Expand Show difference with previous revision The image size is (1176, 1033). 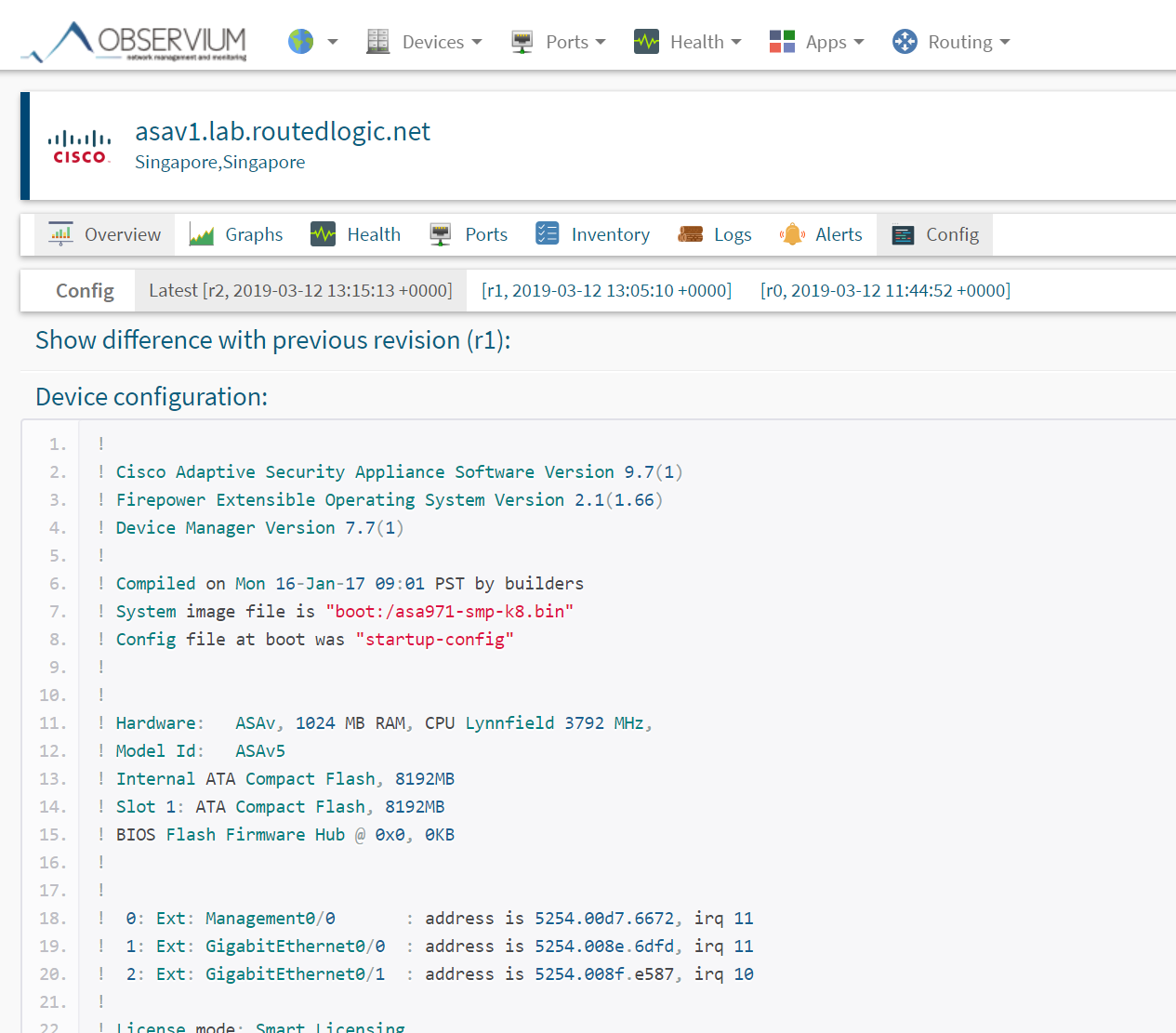pos(273,340)
